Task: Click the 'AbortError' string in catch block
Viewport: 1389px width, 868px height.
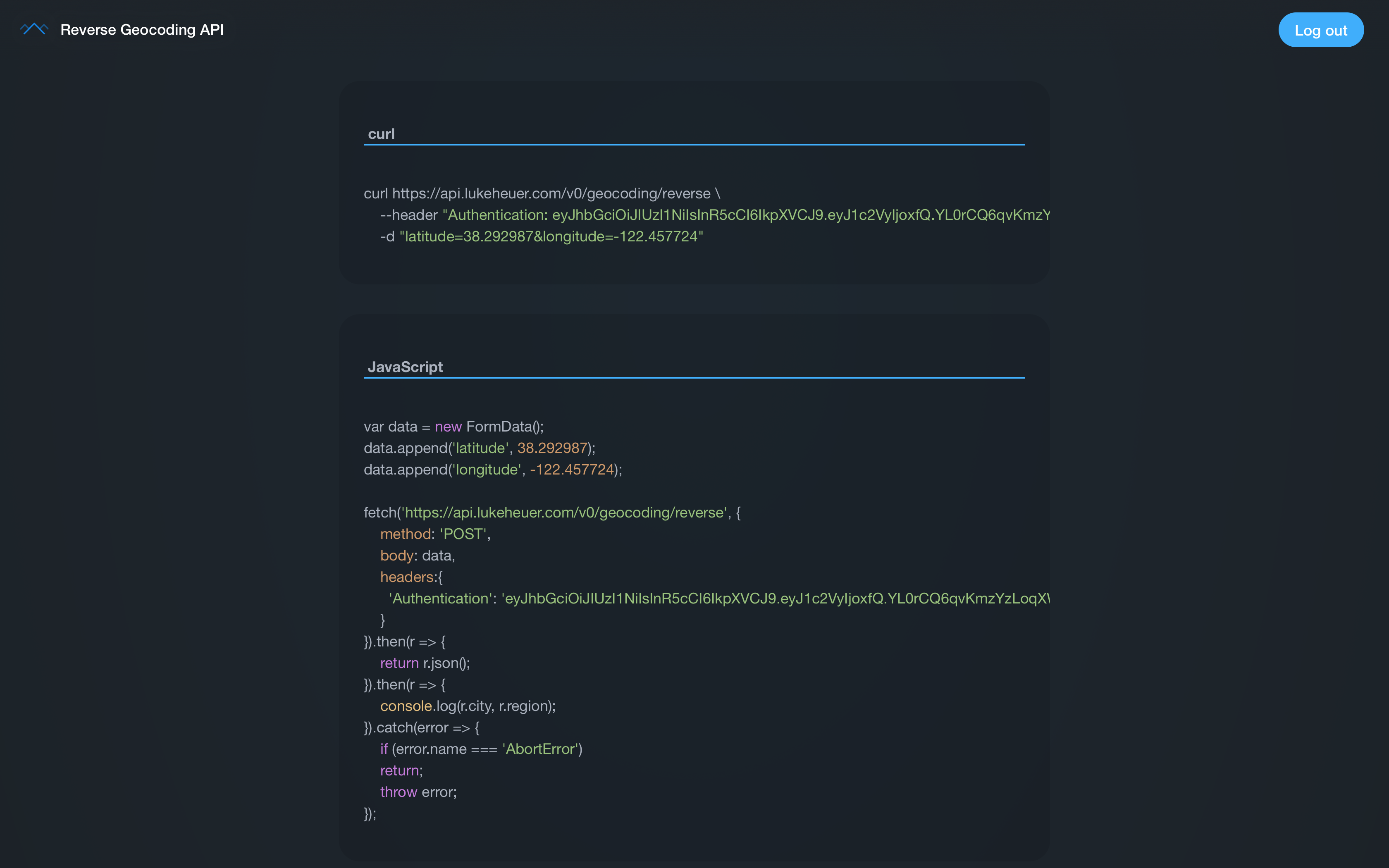Action: point(541,749)
